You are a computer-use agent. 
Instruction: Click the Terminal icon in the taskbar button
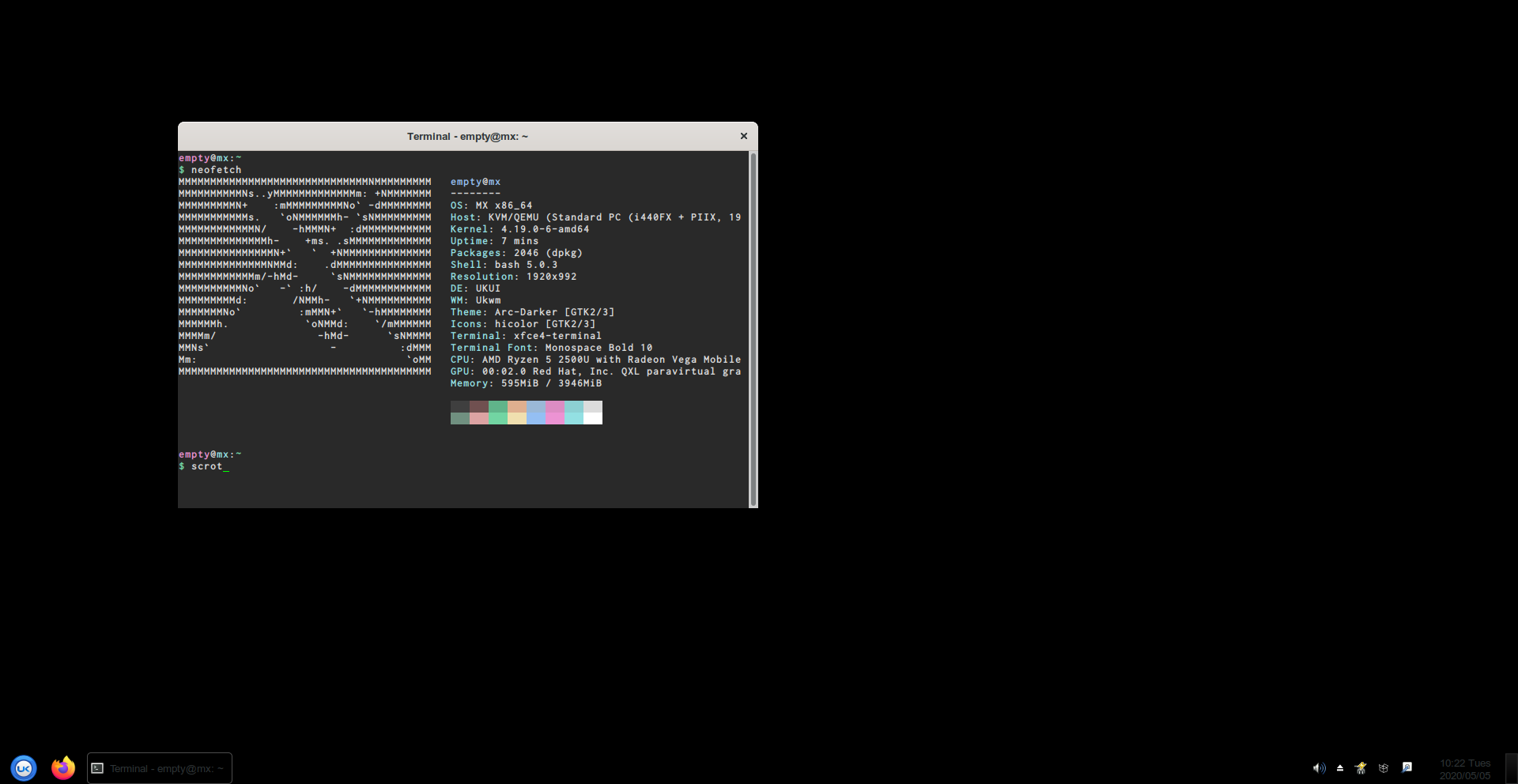tap(97, 768)
